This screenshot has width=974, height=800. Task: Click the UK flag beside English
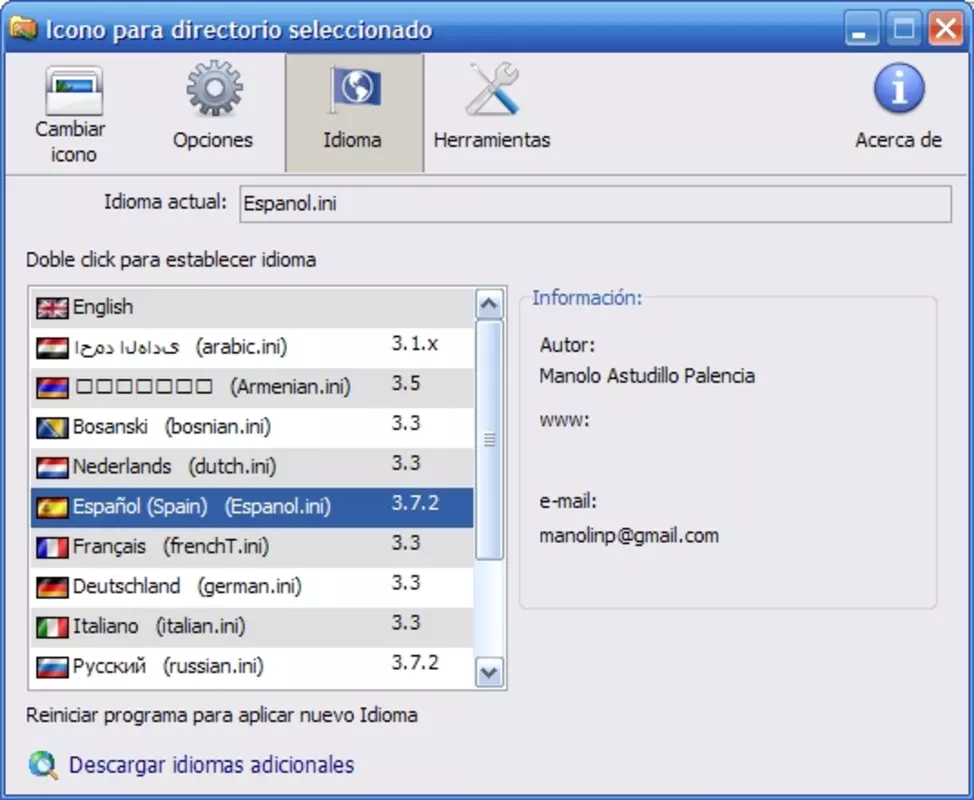click(52, 307)
